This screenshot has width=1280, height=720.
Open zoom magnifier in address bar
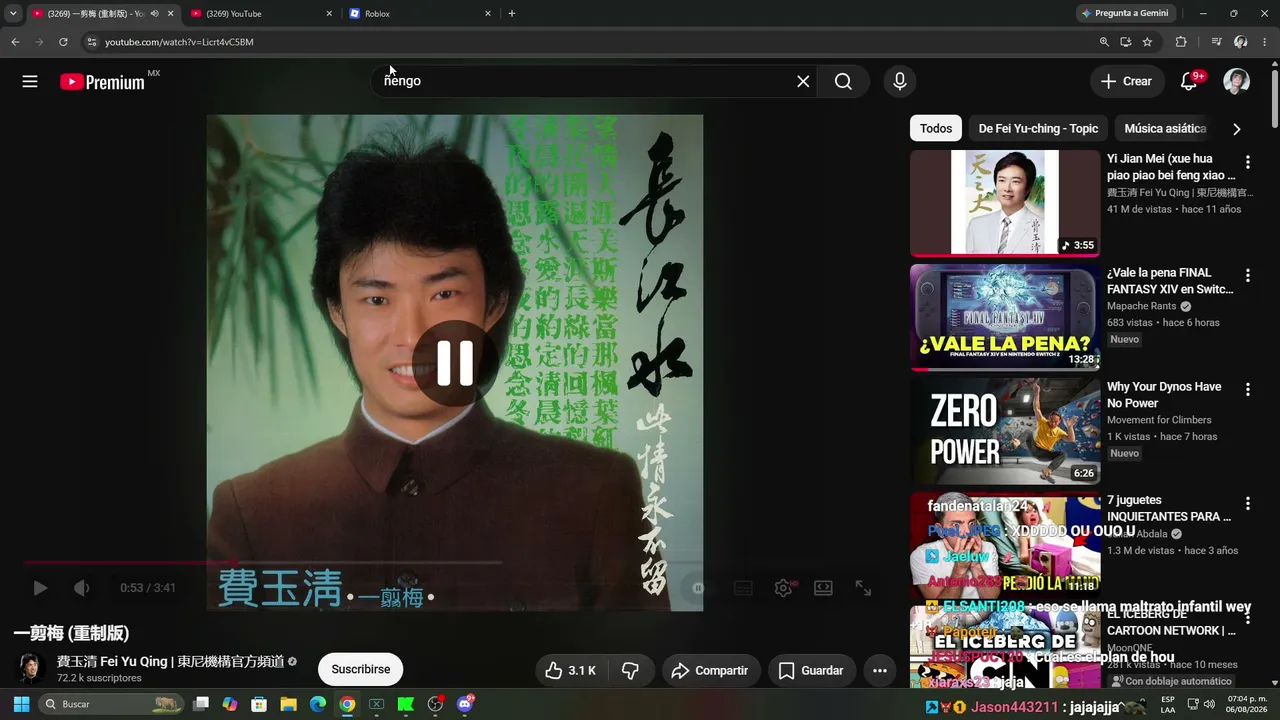(1104, 42)
